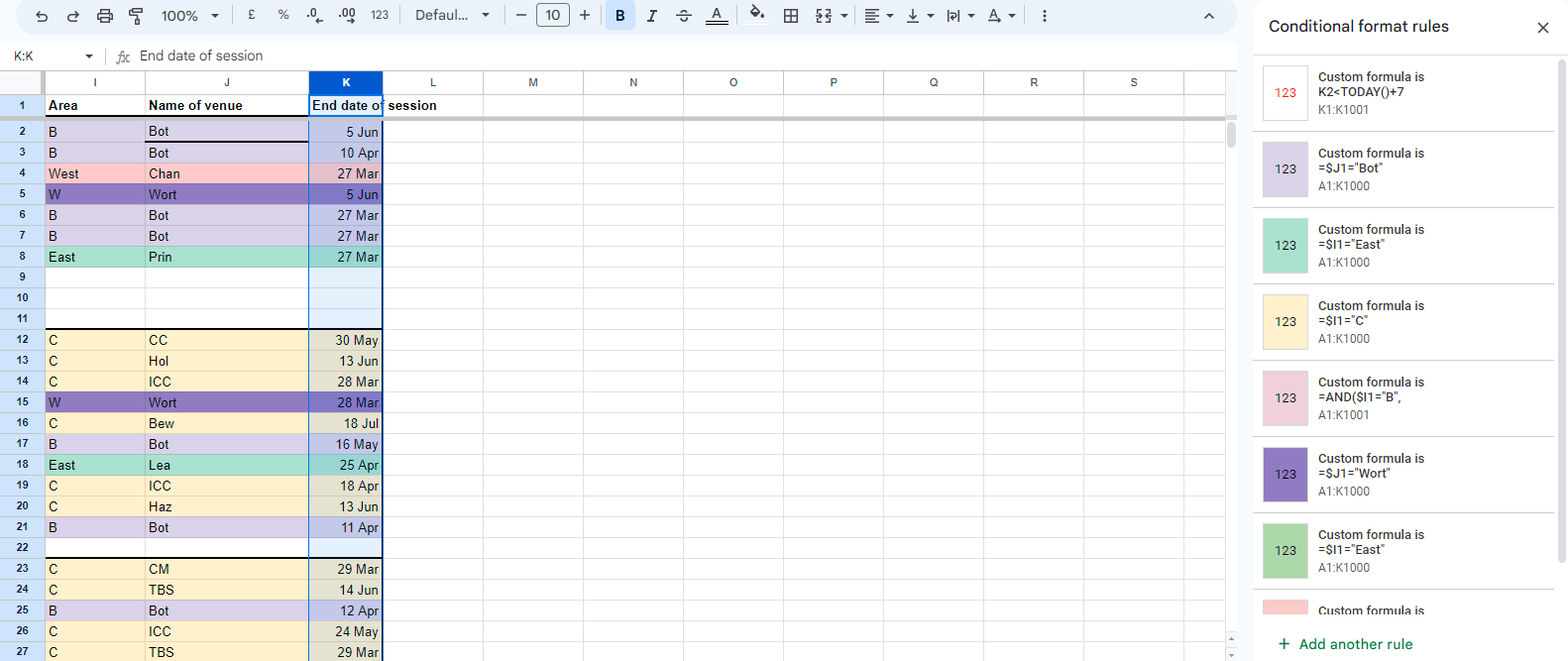Click date cell 25 Apr
Image resolution: width=1568 pixels, height=661 pixels.
click(346, 465)
